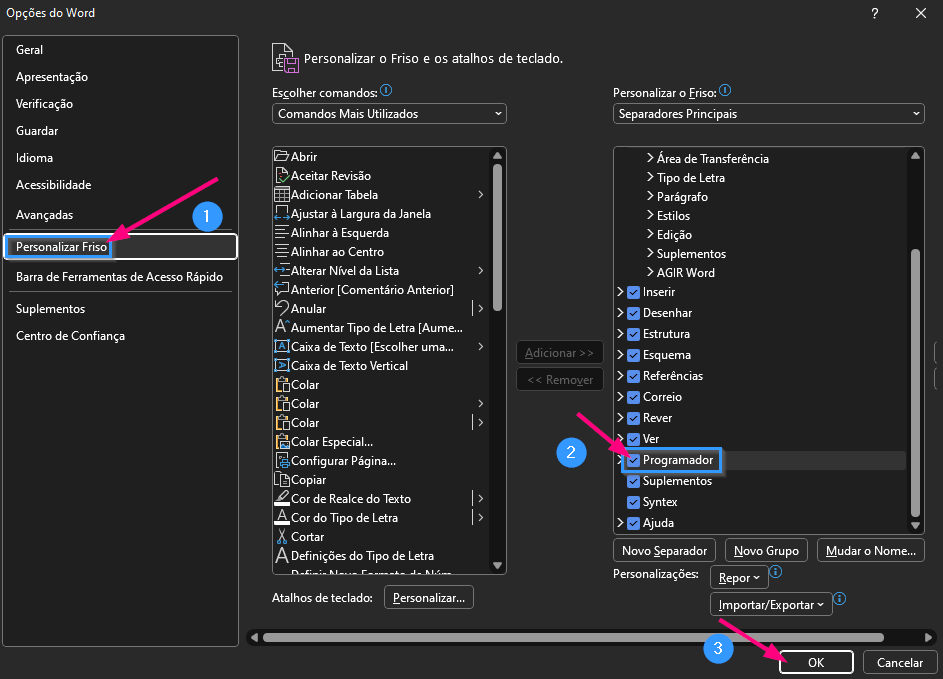Click the Aceitar Revisão command icon
Image resolution: width=943 pixels, height=679 pixels.
coord(281,176)
